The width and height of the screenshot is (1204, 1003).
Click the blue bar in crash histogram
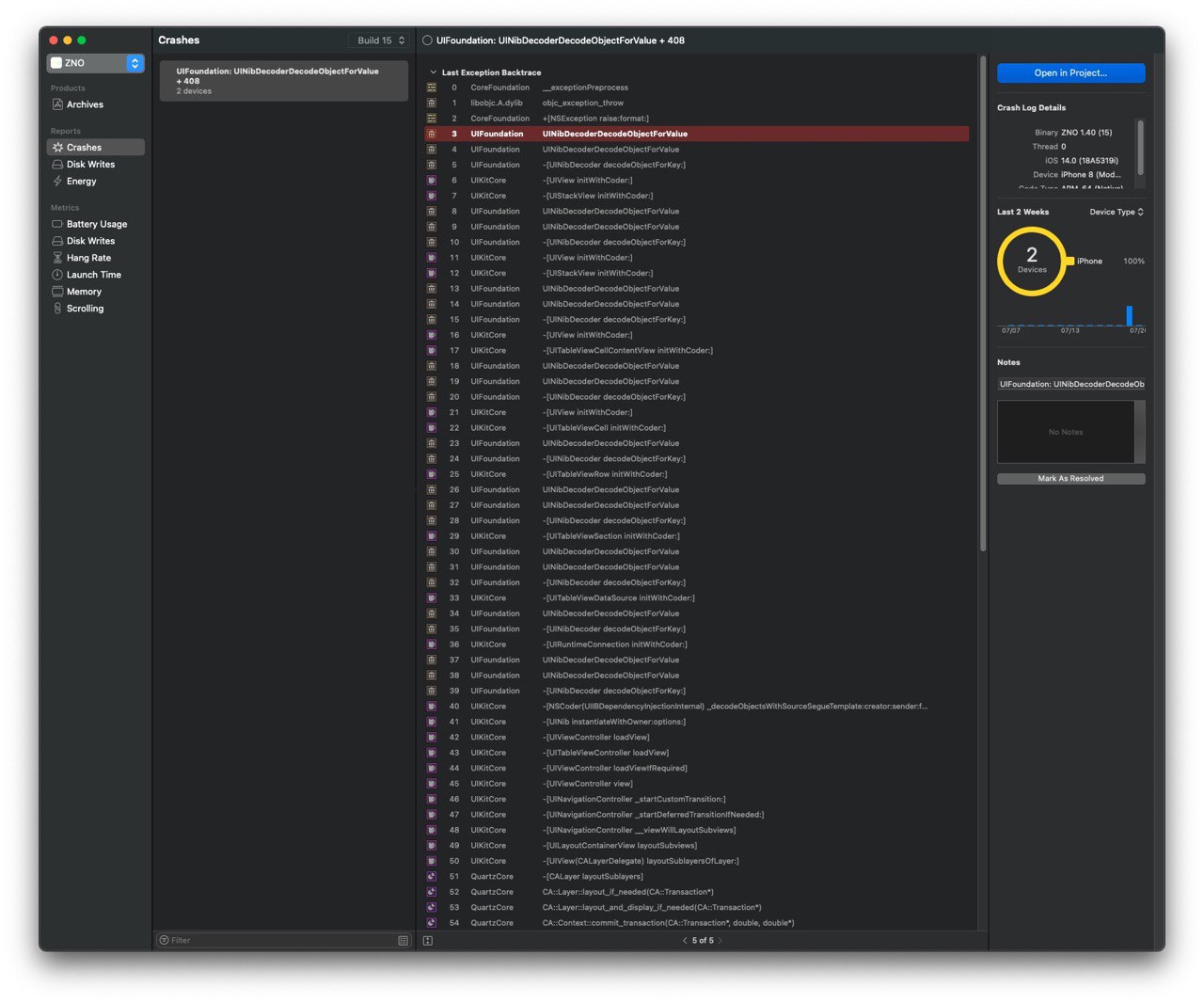[1129, 315]
